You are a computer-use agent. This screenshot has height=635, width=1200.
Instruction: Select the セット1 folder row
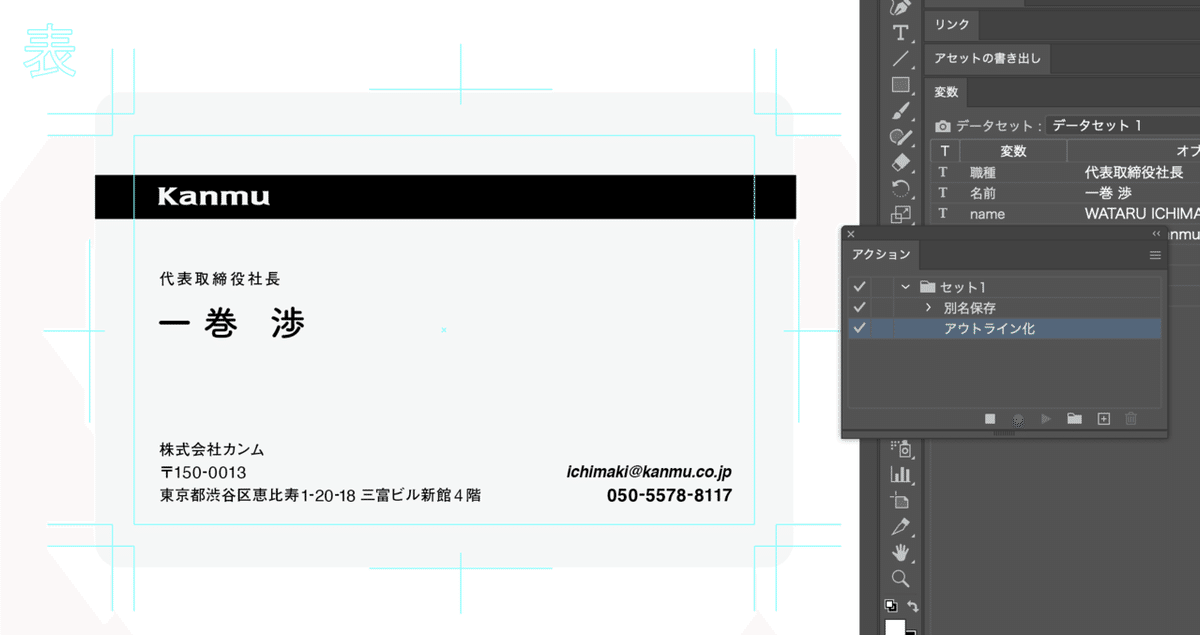[1004, 287]
